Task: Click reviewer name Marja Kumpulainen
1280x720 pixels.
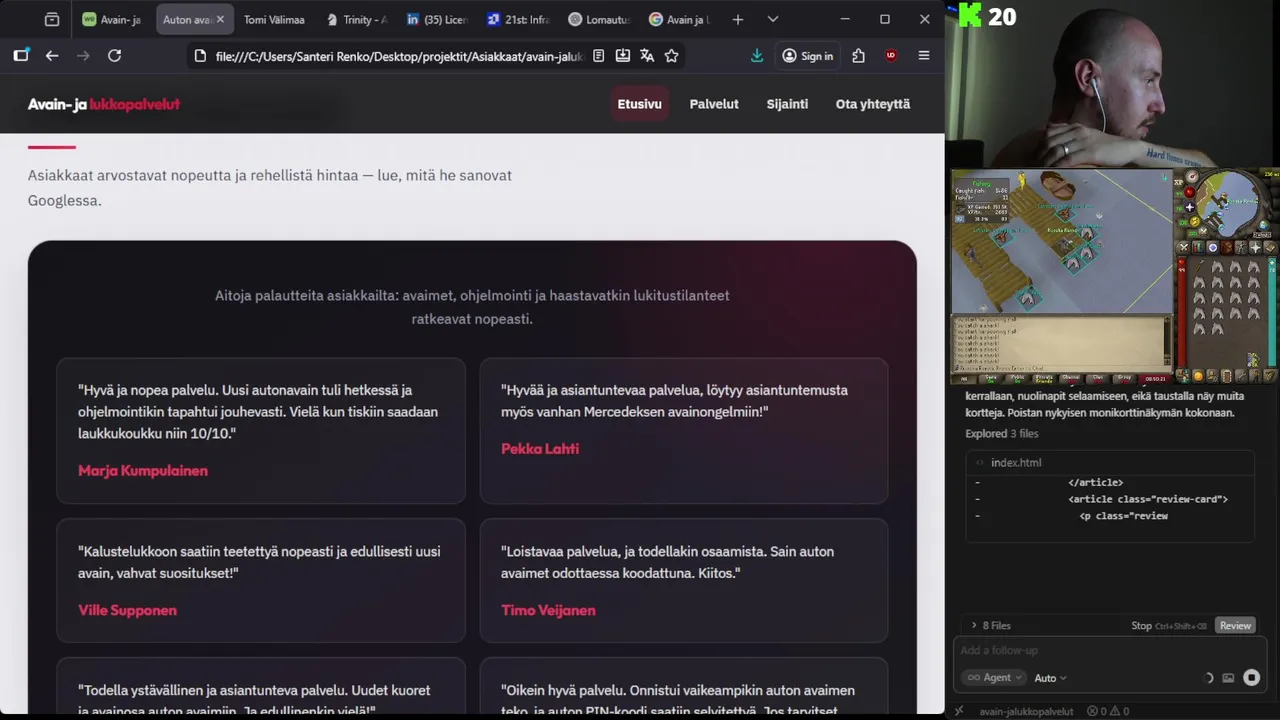Action: [x=143, y=471]
